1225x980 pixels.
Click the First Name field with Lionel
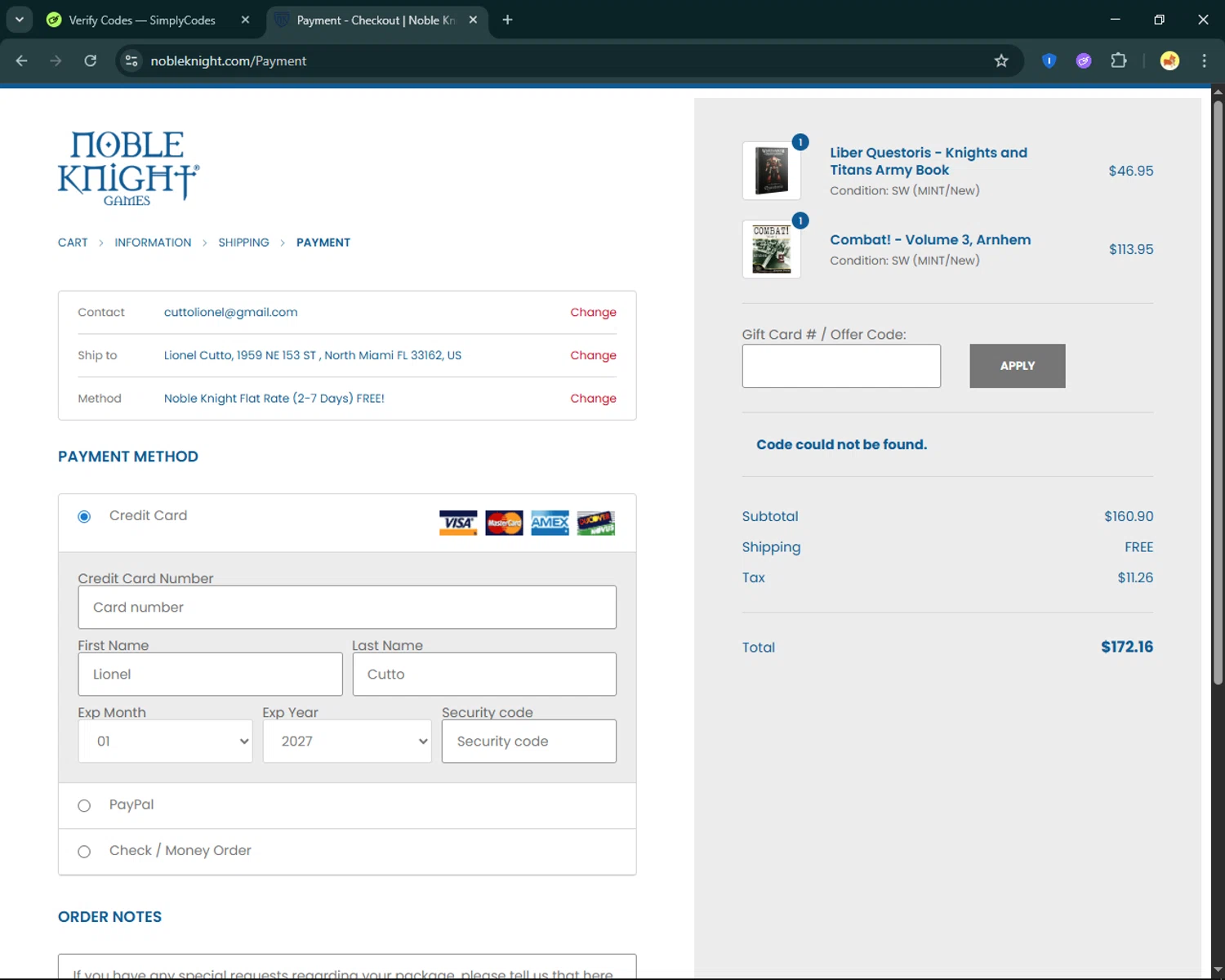click(x=210, y=674)
